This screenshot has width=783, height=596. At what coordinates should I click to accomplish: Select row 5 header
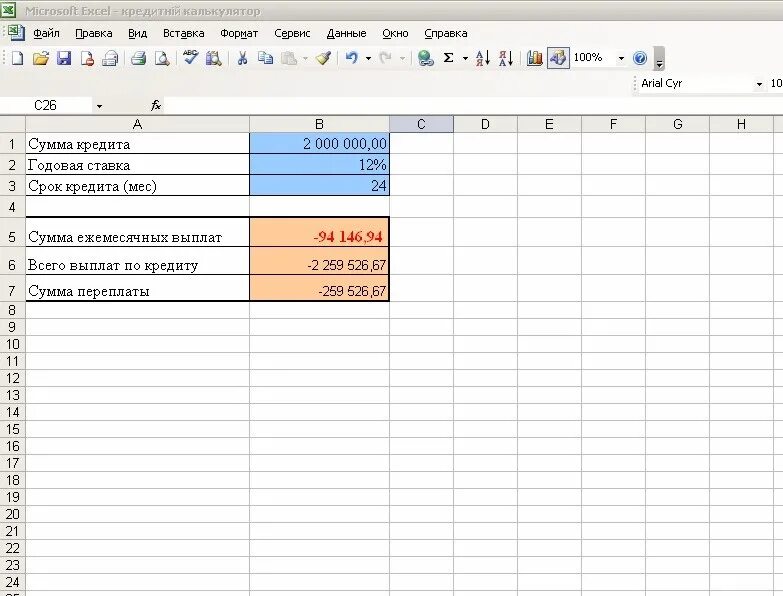coord(12,232)
